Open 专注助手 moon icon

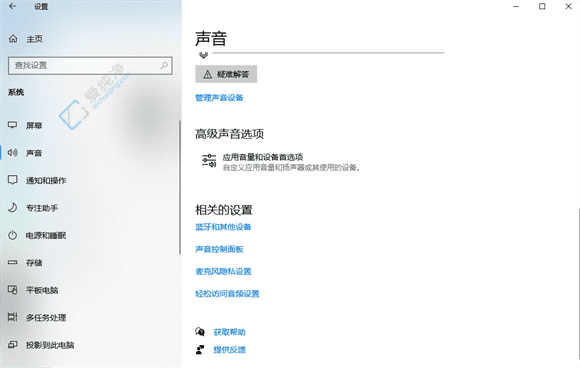coord(13,207)
